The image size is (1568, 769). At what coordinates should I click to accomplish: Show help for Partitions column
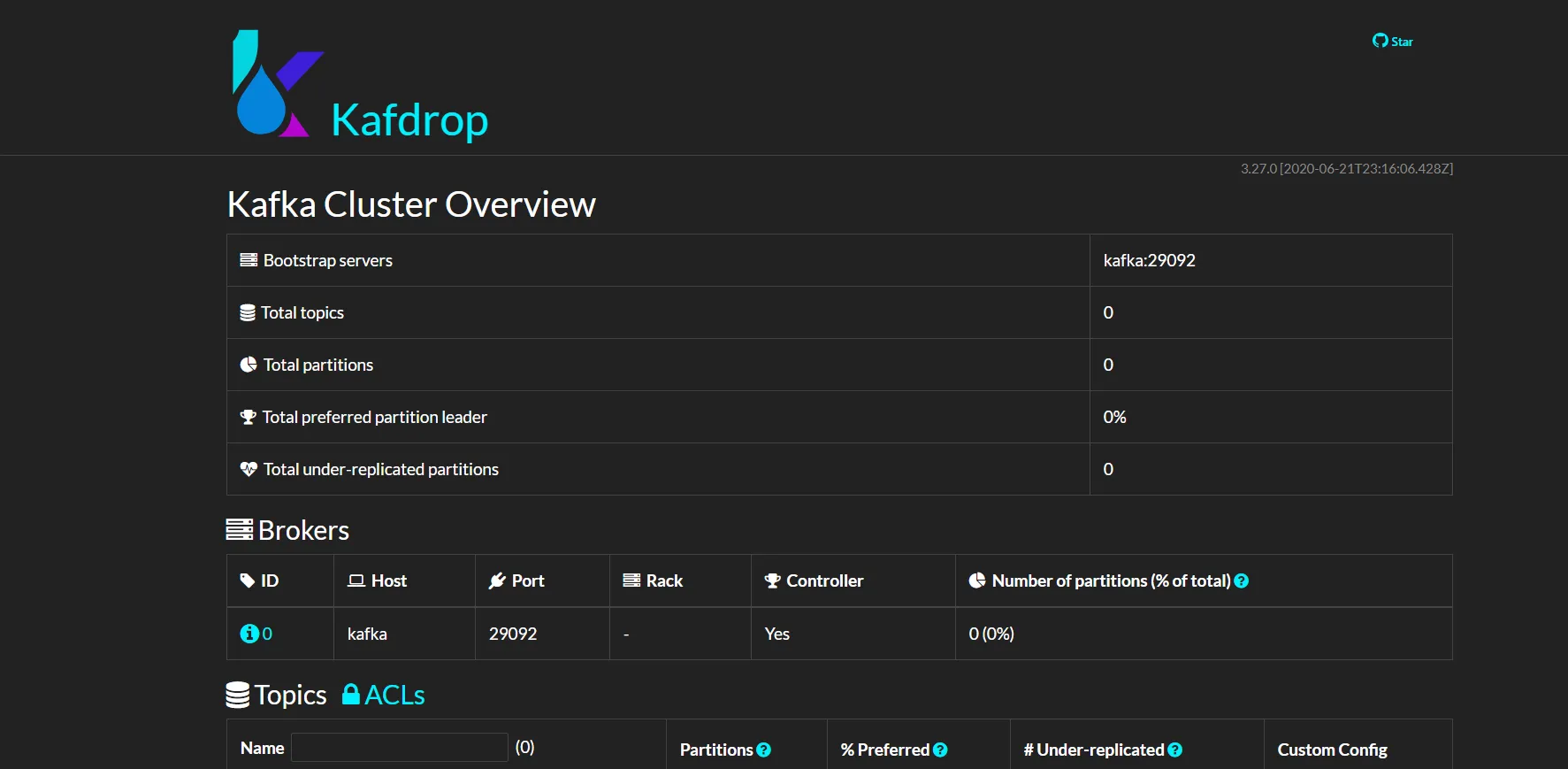click(764, 750)
